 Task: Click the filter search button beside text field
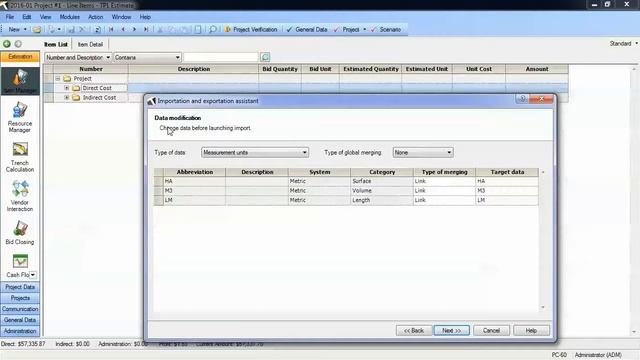pos(265,57)
